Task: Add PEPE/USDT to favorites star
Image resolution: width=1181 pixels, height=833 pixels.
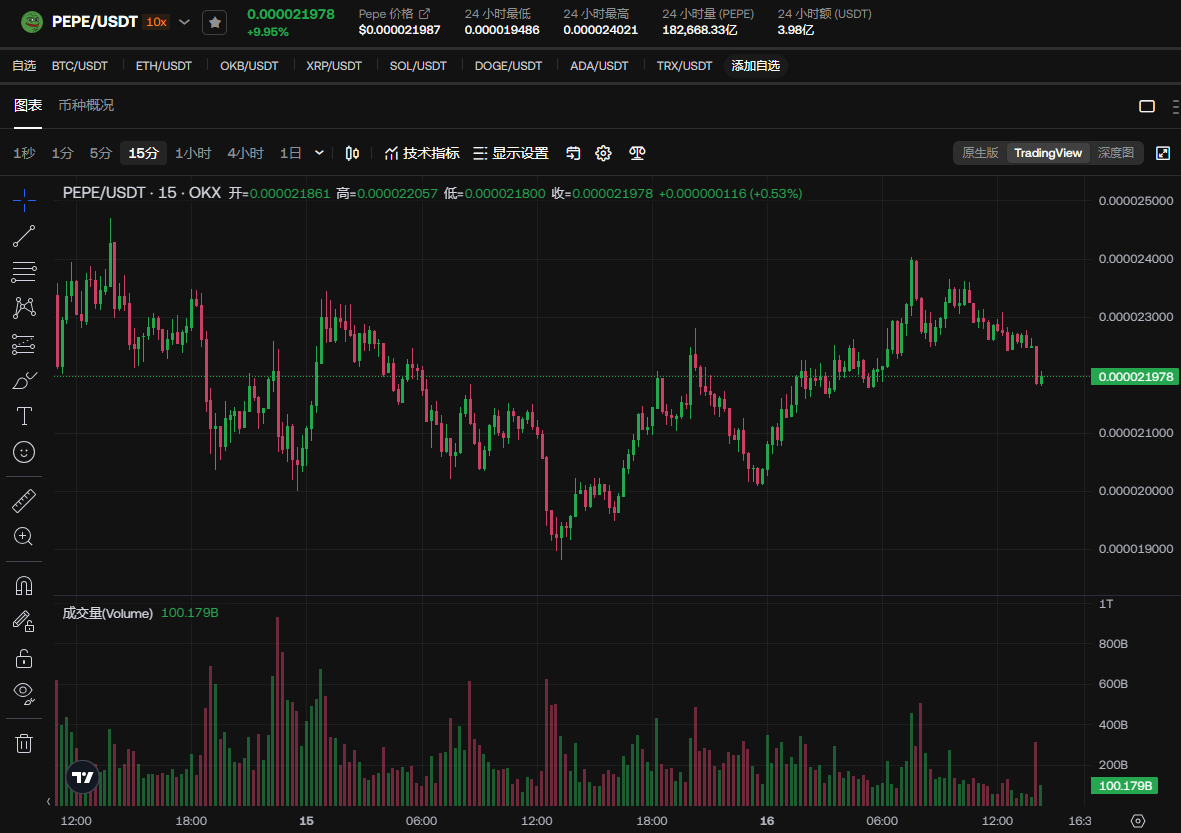Action: tap(214, 22)
